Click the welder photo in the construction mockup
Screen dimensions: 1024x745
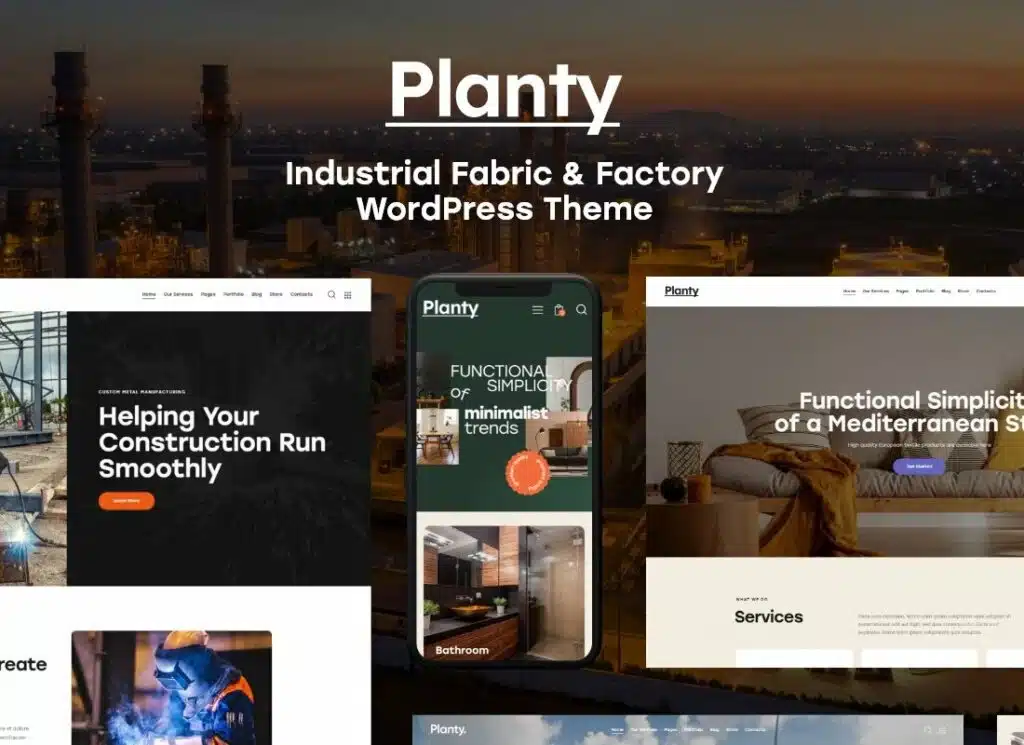172,688
